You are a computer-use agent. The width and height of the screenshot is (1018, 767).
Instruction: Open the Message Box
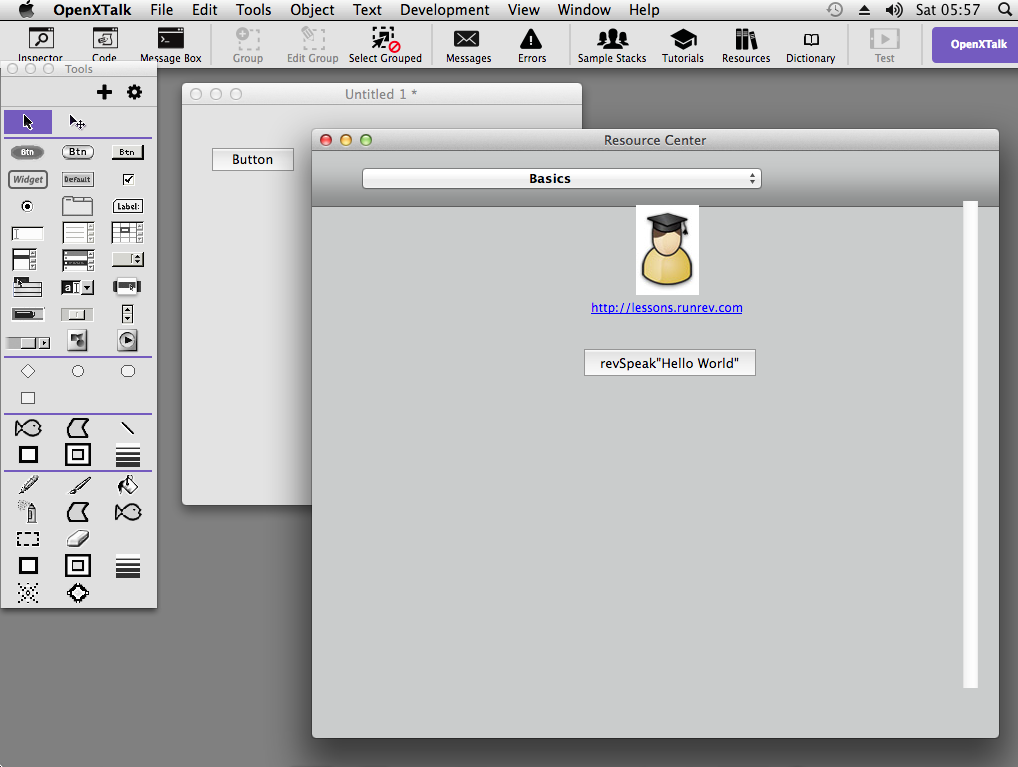click(x=171, y=45)
